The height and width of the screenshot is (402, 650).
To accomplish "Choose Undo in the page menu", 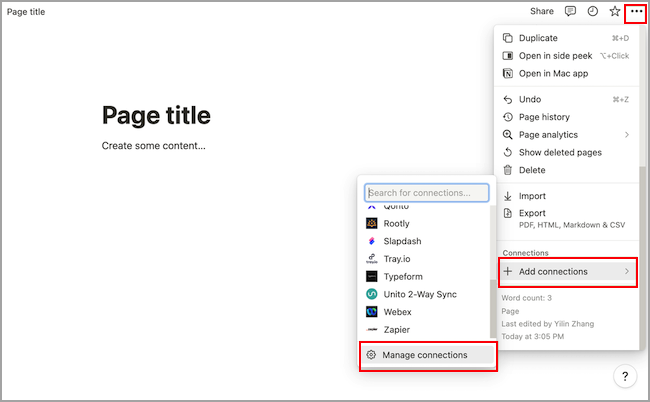I will click(x=566, y=99).
